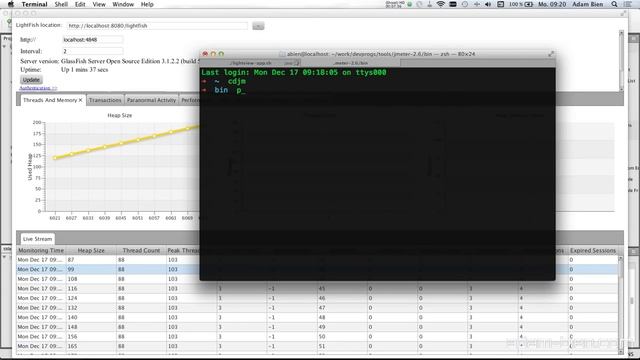Open the Window menu
Viewport: 640px width, 360px height.
click(123, 4)
